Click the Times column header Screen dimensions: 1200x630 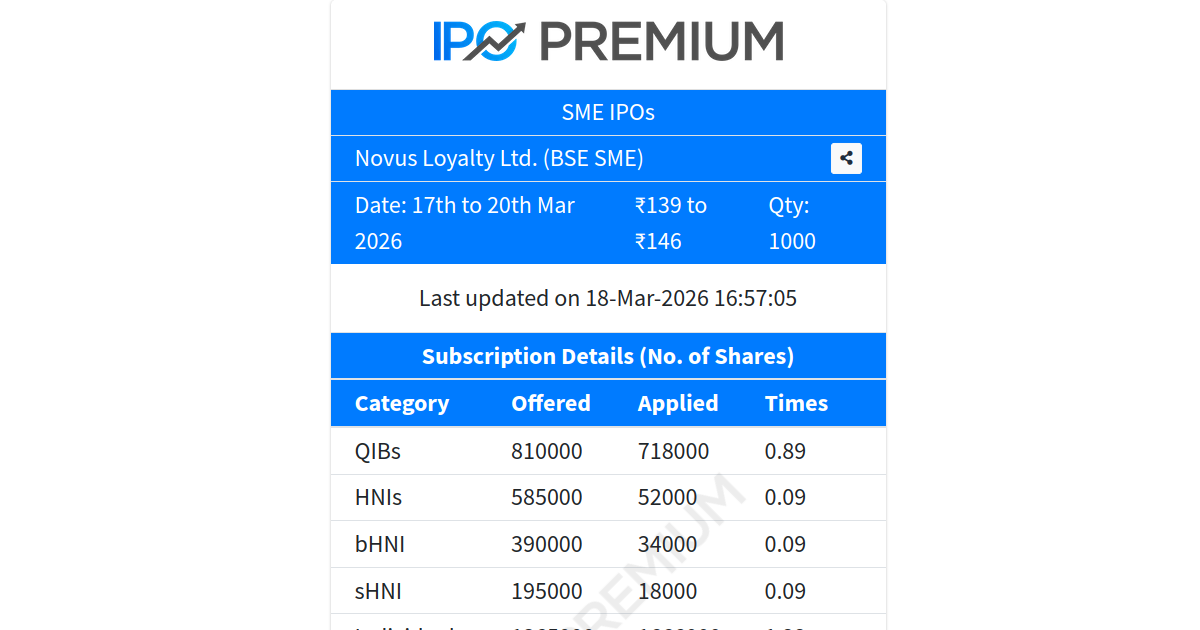(x=796, y=403)
